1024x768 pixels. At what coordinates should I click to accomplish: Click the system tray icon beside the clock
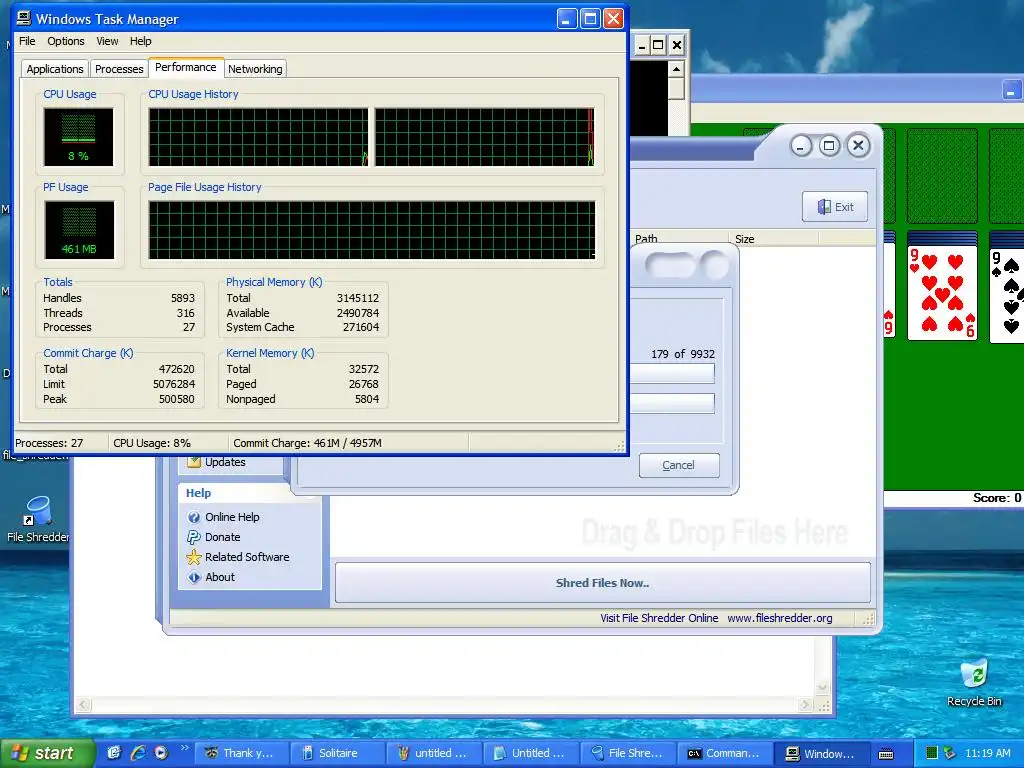coord(950,753)
